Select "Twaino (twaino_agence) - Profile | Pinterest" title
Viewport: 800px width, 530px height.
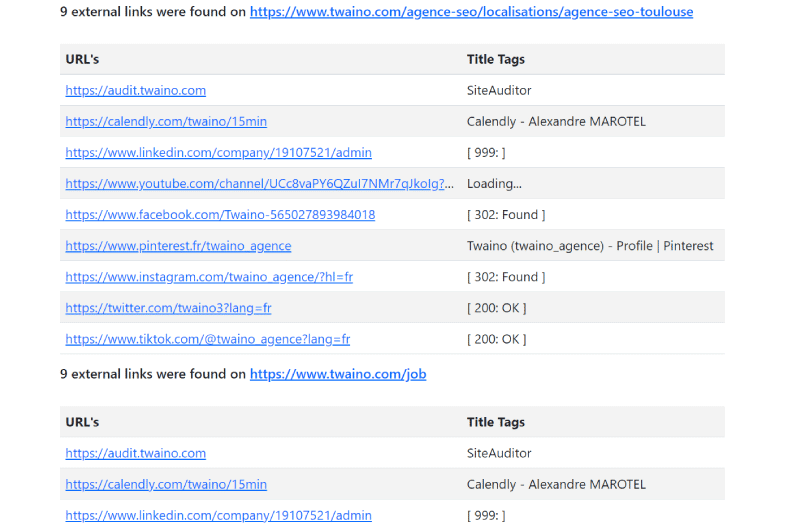pos(590,246)
